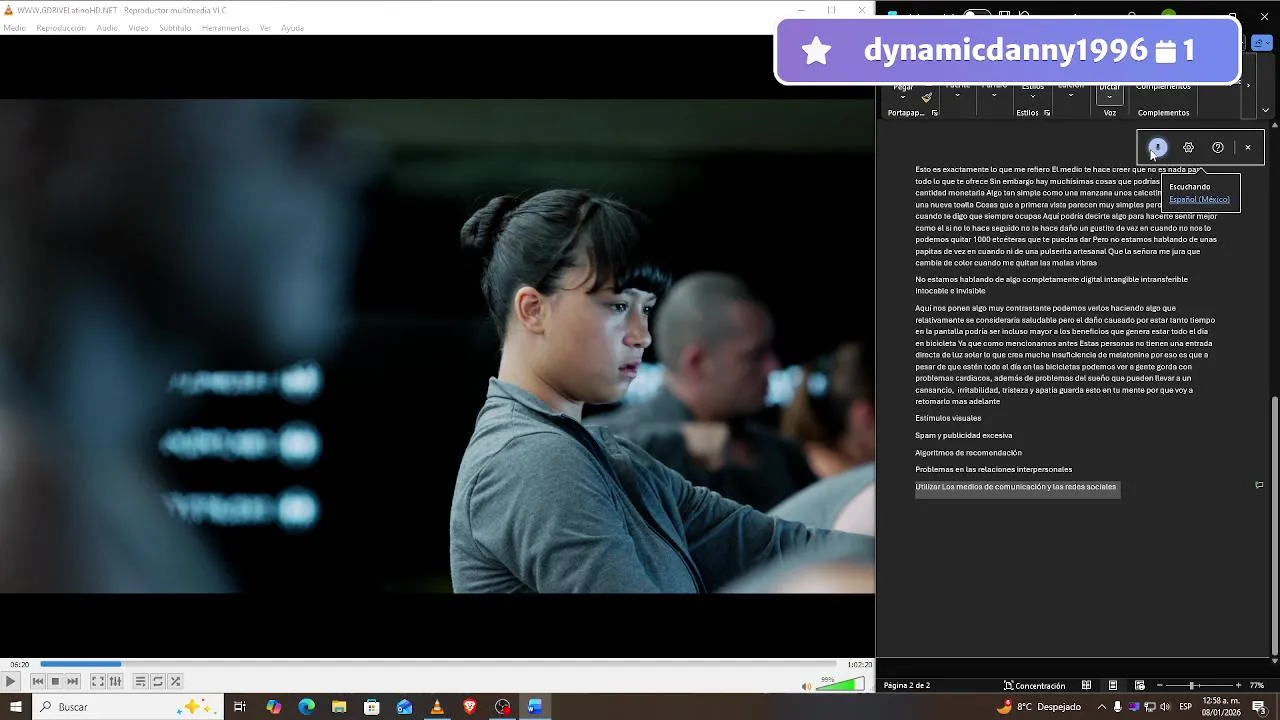Enable Concentración focus mode in Word
Viewport: 1280px width, 720px height.
pos(1035,685)
